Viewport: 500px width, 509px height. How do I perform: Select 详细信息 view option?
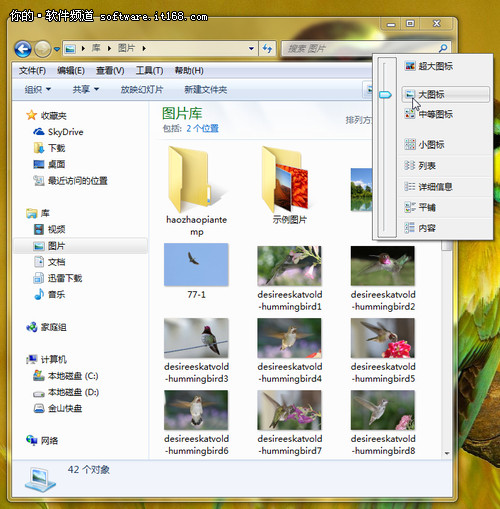pyautogui.click(x=446, y=186)
